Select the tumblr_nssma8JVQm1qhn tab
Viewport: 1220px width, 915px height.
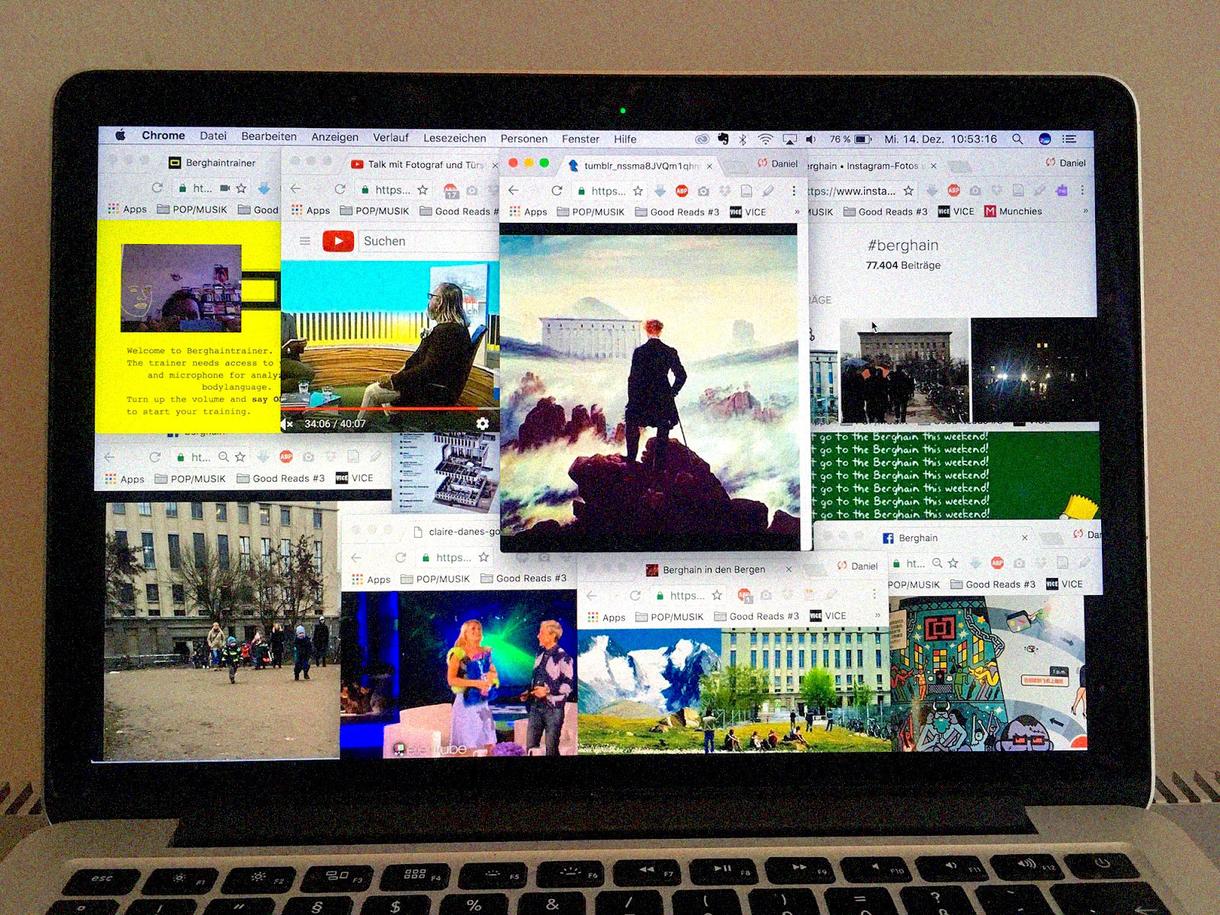click(x=640, y=165)
